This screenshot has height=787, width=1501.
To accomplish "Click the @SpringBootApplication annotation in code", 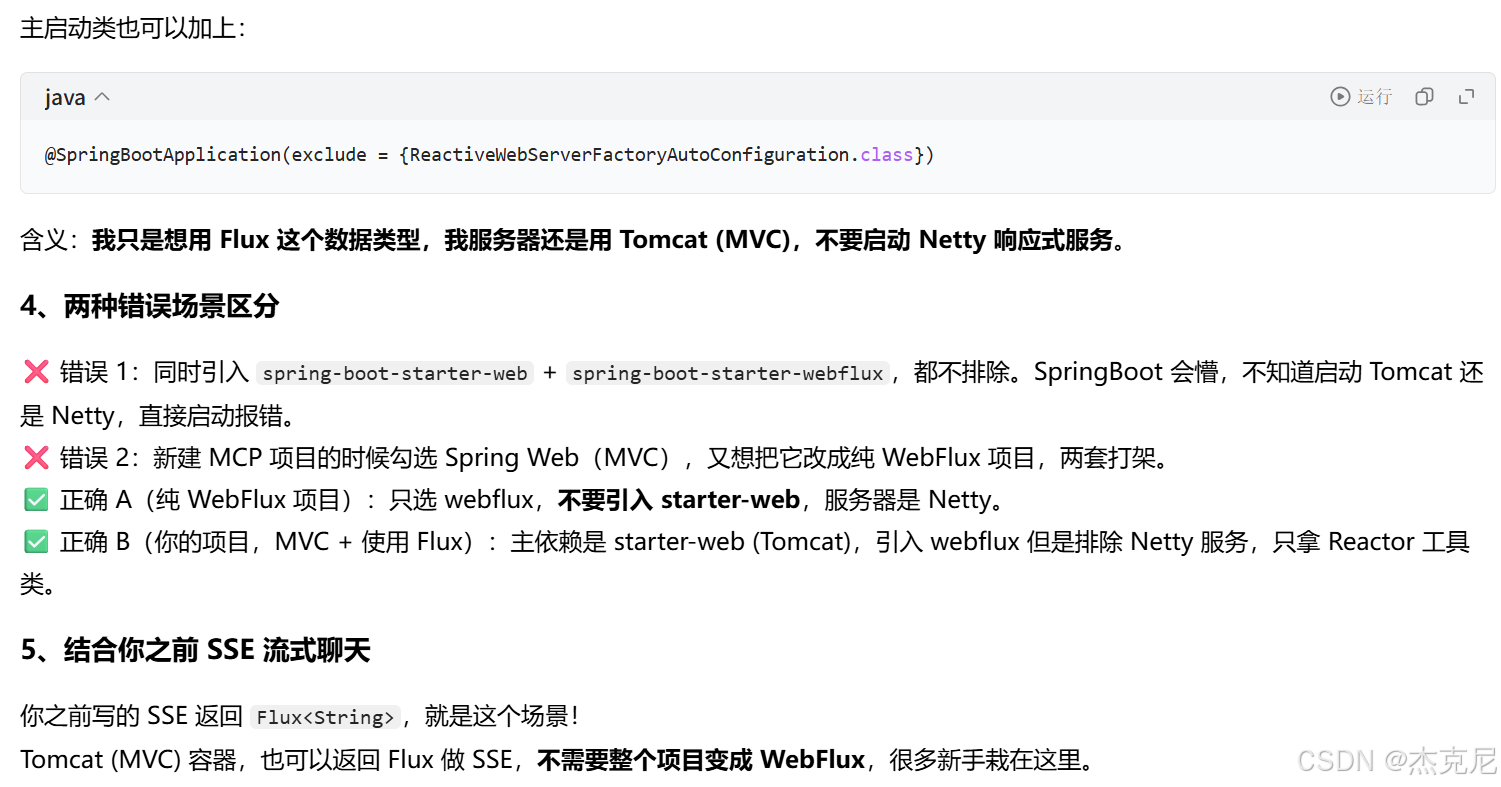I will coord(163,155).
